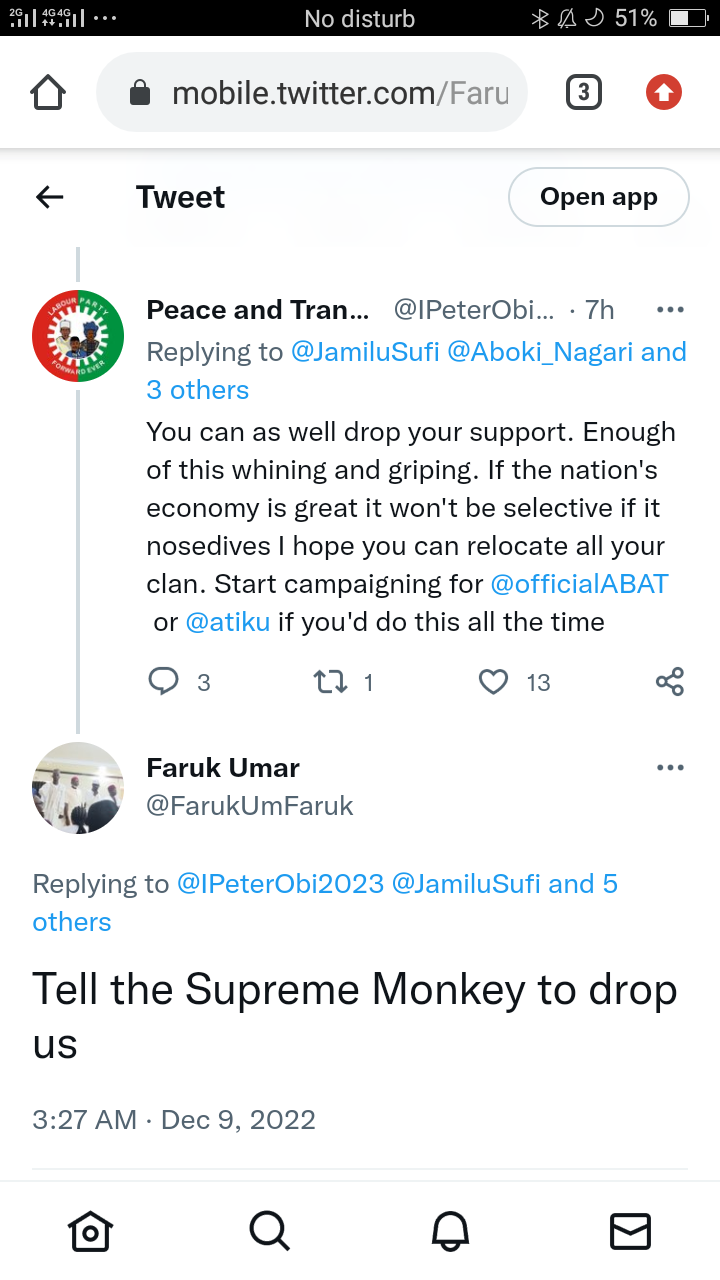Open more options for Faruk Umar's tweet
720x1280 pixels.
coord(669,768)
